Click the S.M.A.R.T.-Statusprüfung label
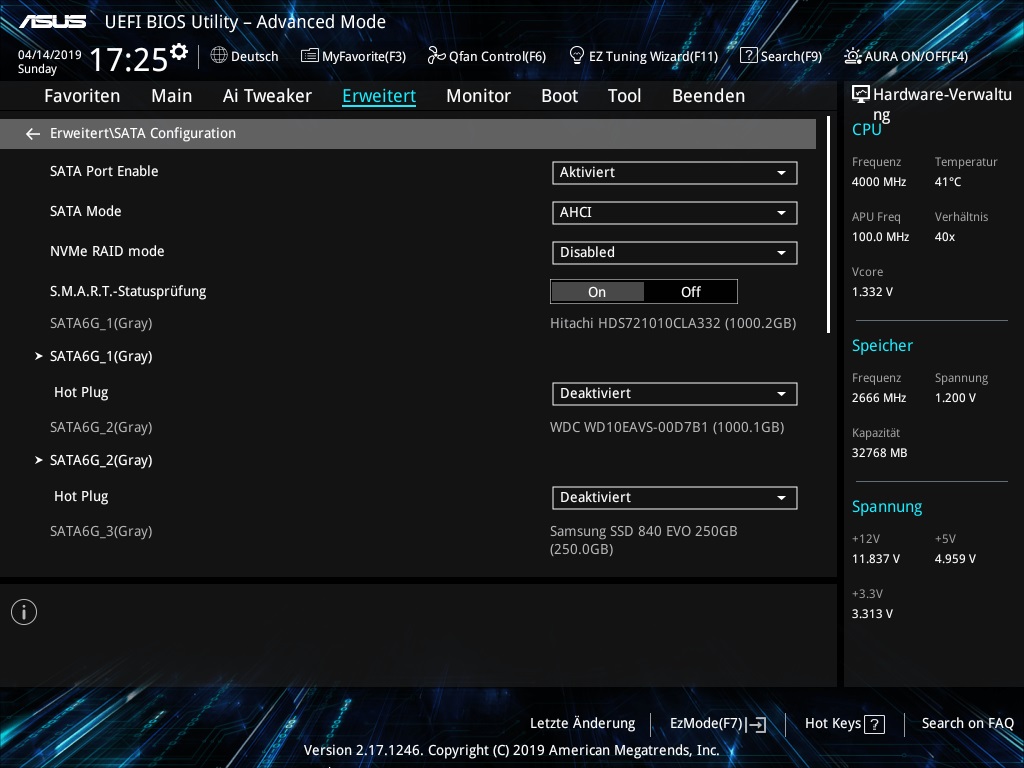Viewport: 1024px width, 768px height. tap(128, 291)
